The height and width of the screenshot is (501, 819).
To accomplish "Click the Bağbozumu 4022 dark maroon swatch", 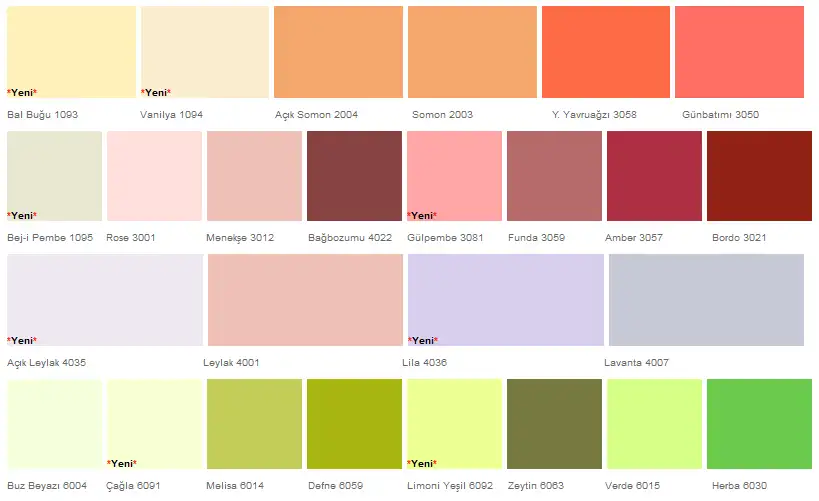I will click(354, 176).
